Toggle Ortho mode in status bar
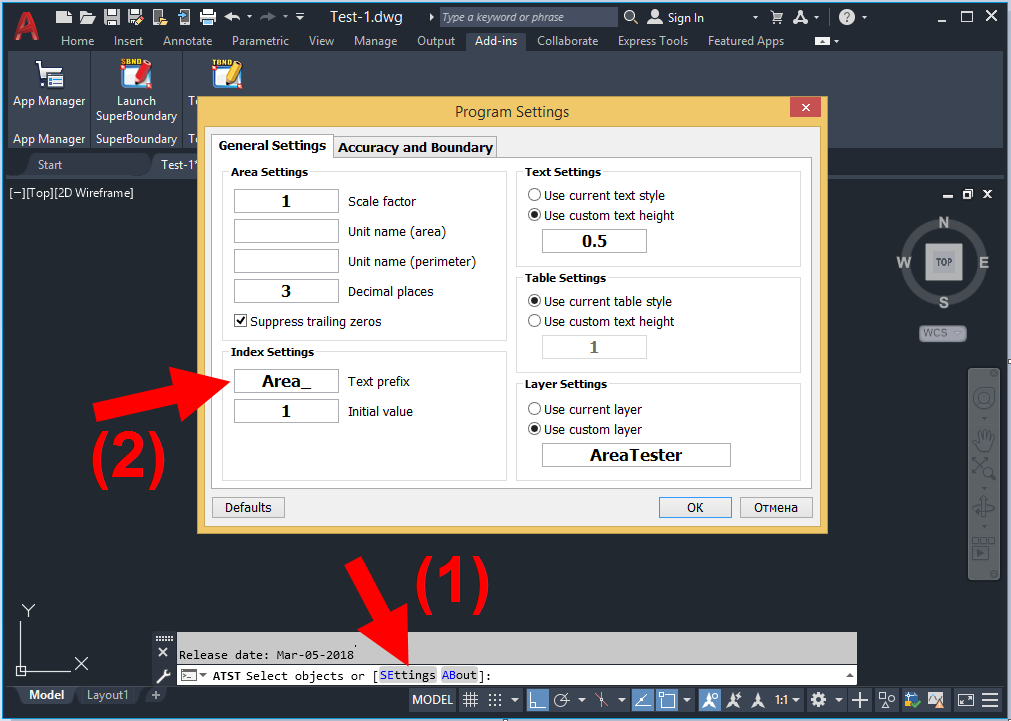1011x721 pixels. 536,700
